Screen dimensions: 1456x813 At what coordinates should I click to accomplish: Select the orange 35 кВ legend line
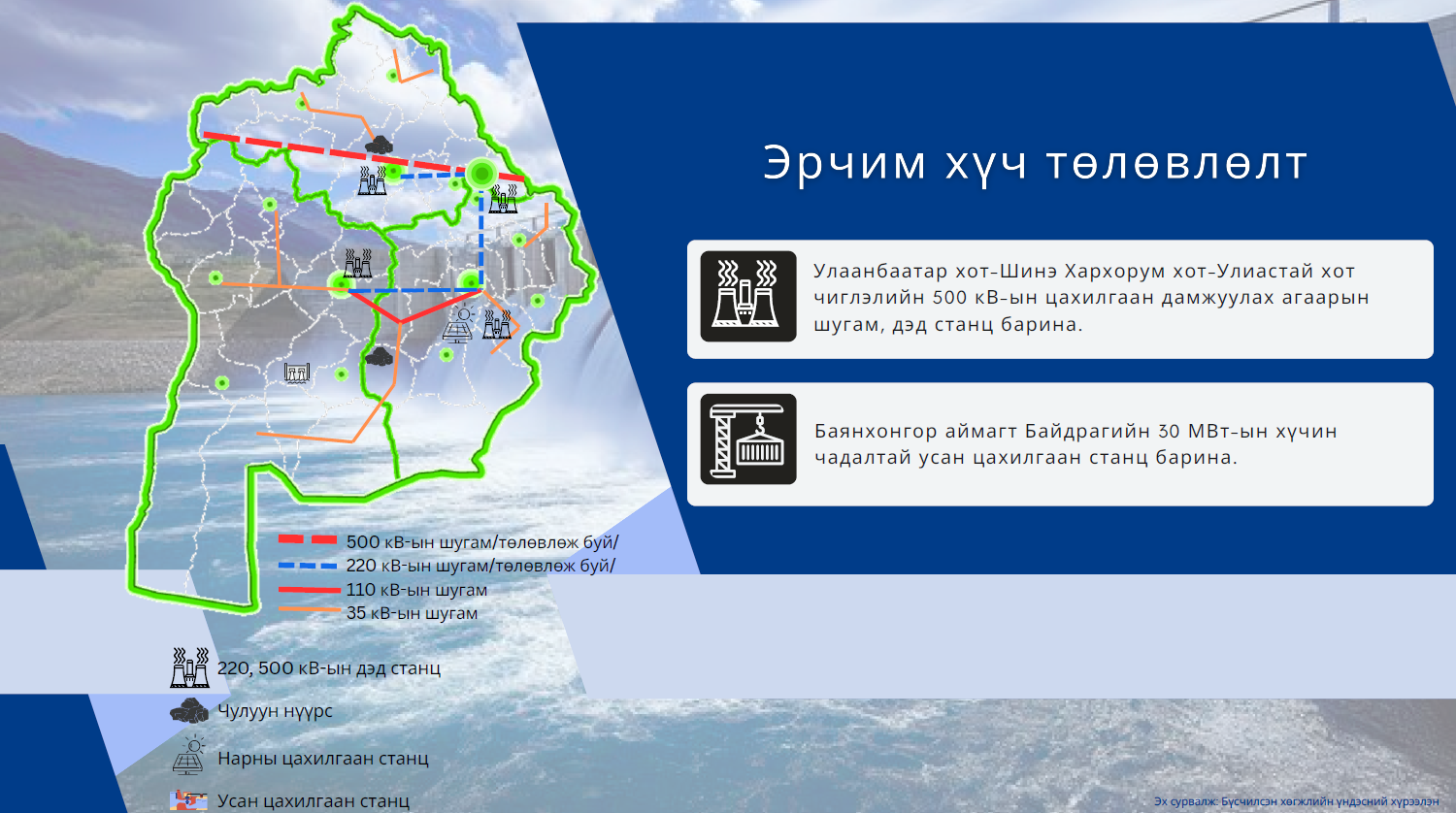coord(308,611)
